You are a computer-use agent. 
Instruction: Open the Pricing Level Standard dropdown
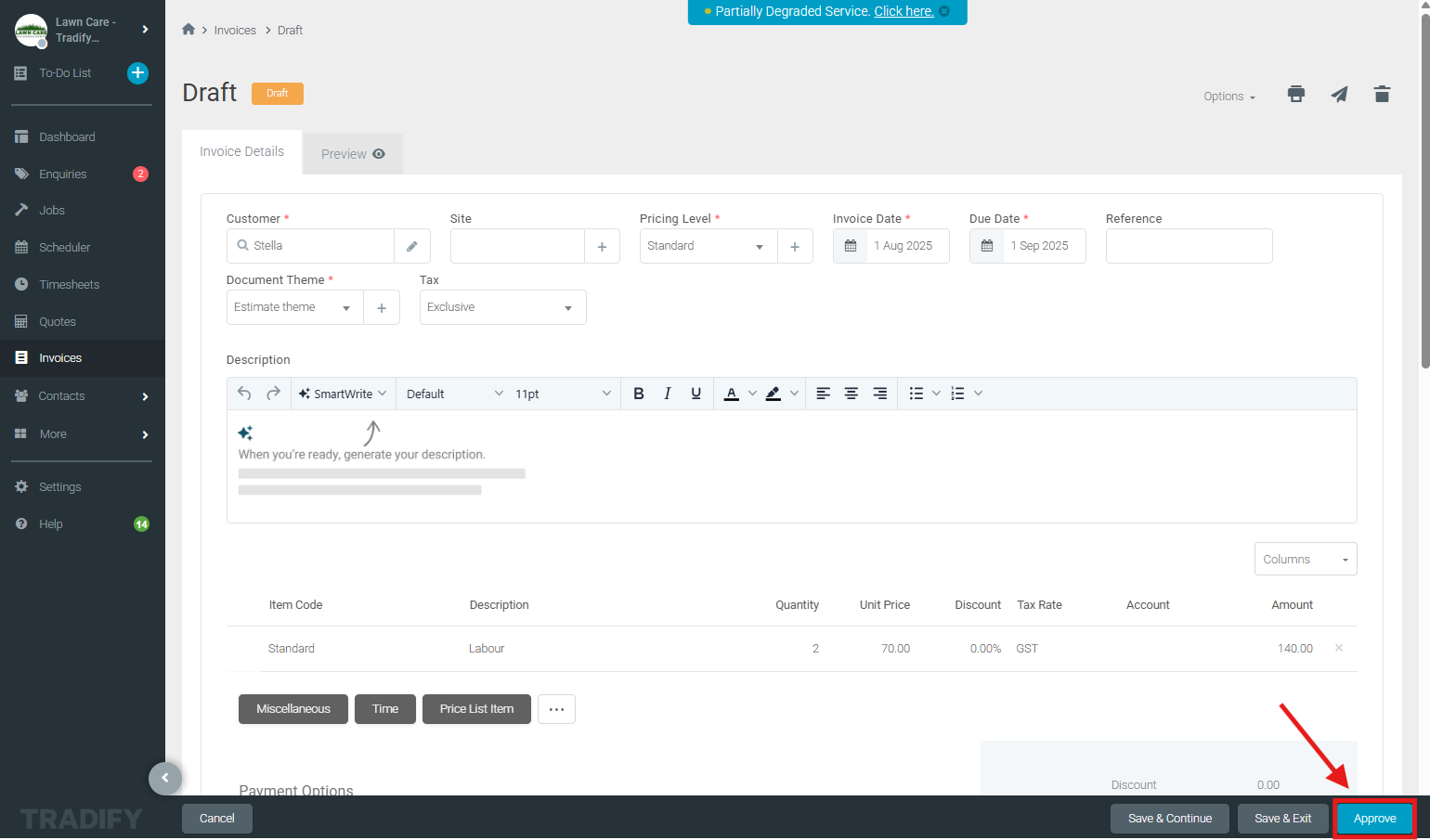pos(708,246)
